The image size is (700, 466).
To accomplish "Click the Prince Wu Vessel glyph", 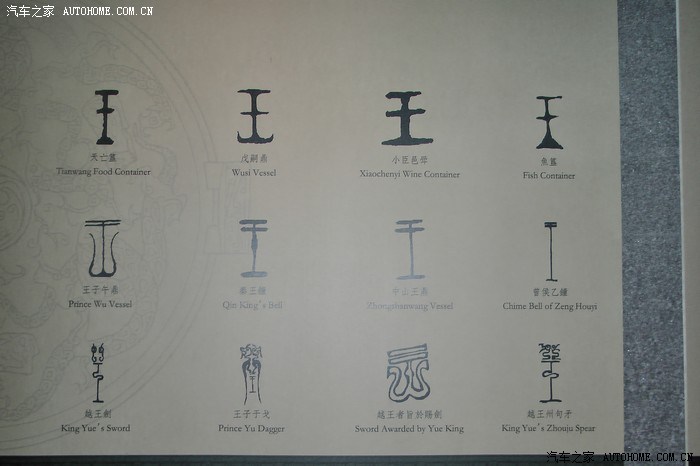I will click(101, 248).
